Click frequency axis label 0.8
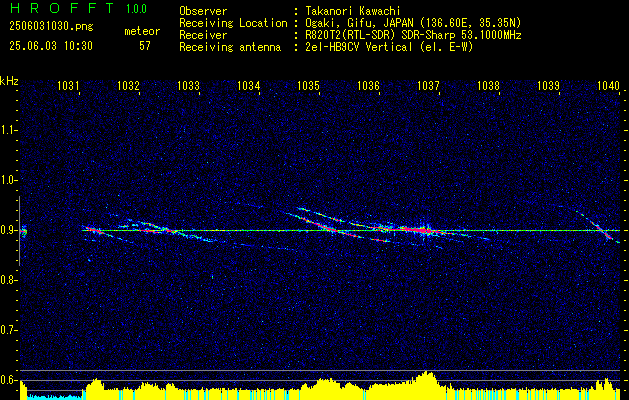This screenshot has width=629, height=400. 7,280
